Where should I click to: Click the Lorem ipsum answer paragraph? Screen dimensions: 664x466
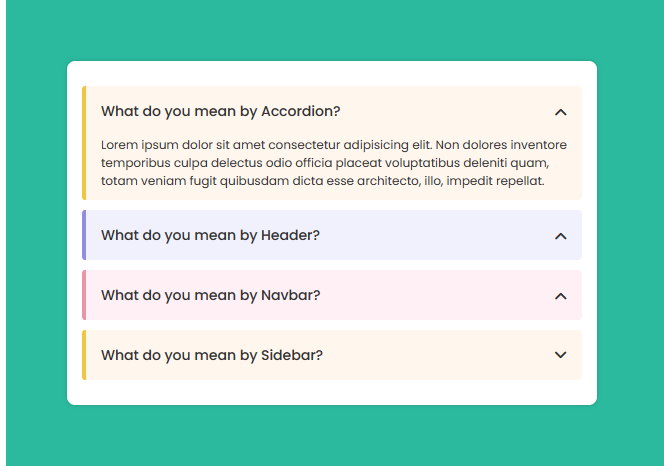[334, 163]
